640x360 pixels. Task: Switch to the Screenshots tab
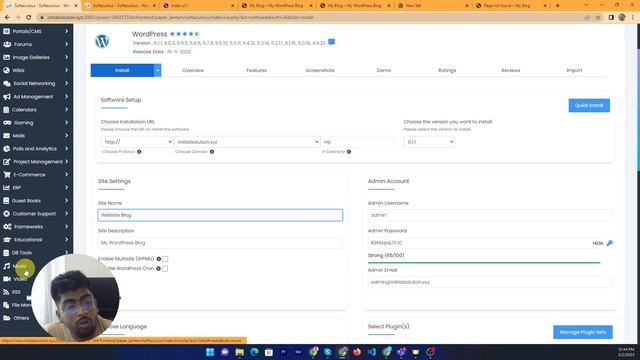320,70
